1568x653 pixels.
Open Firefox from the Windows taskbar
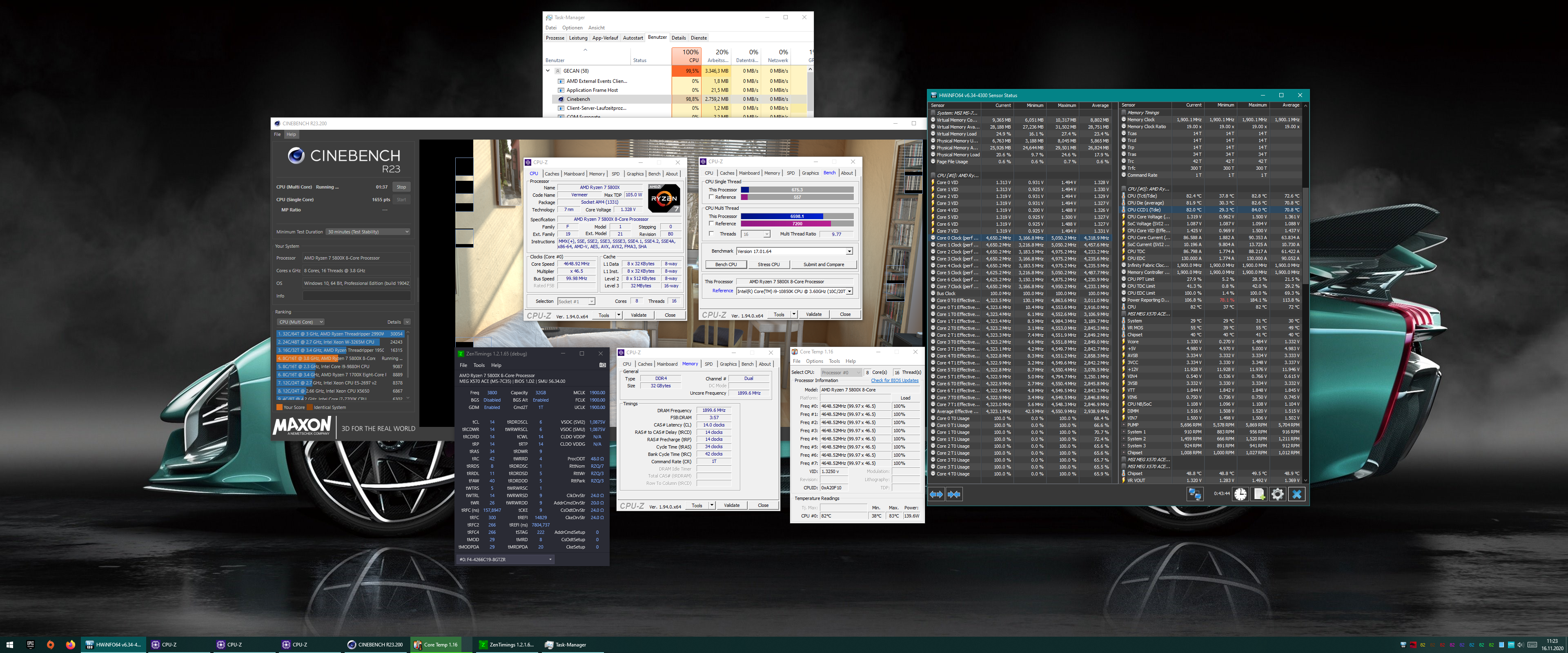tap(71, 644)
